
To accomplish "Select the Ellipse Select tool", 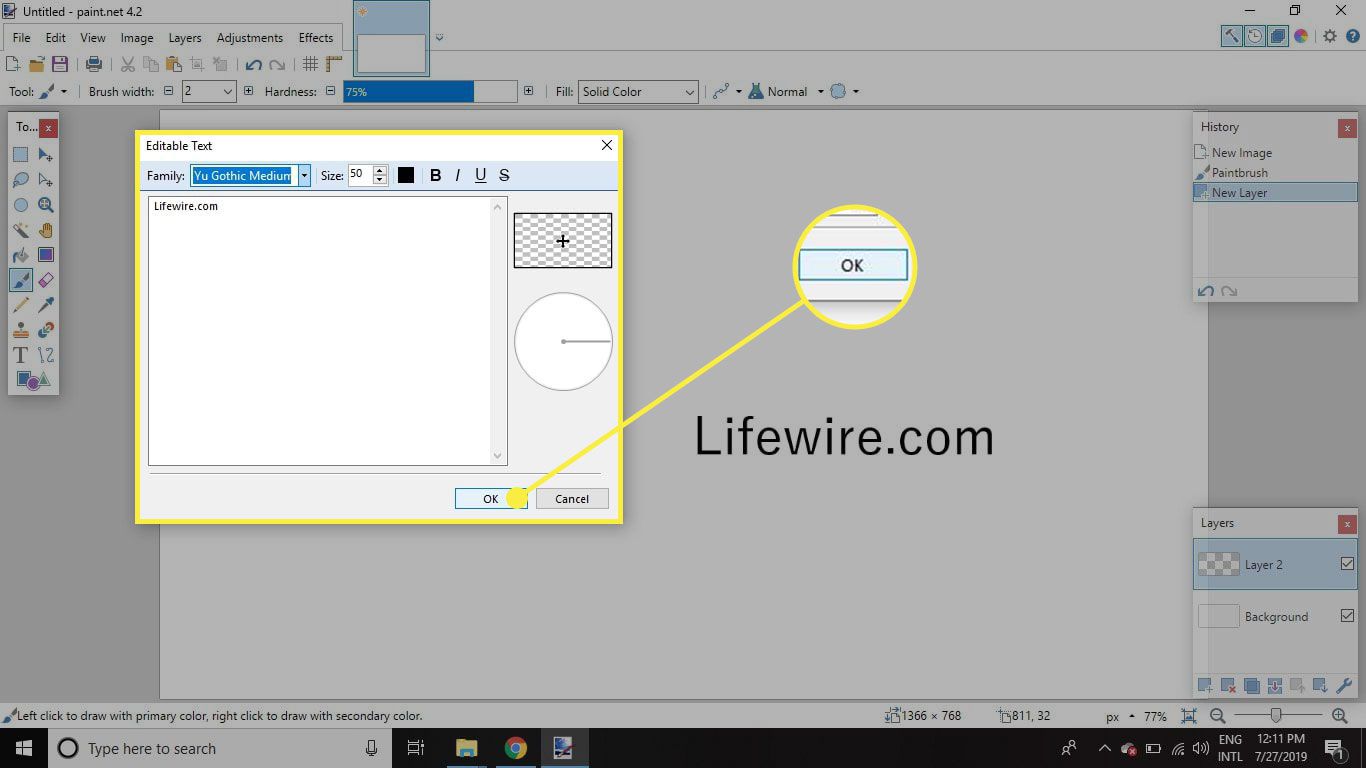I will (x=20, y=205).
